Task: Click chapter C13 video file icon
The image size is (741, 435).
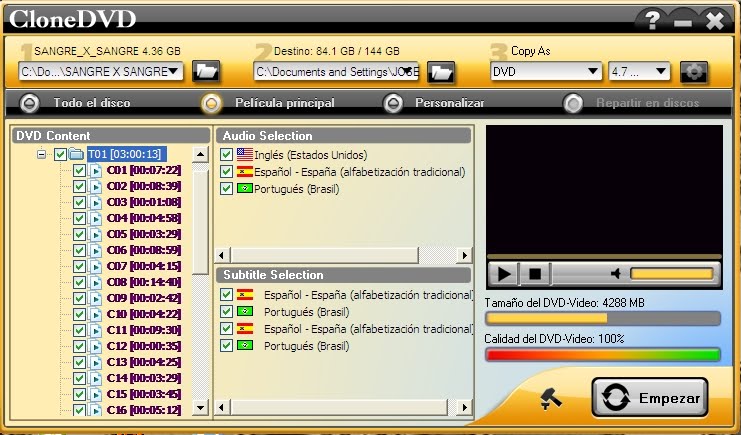Action: (x=96, y=363)
